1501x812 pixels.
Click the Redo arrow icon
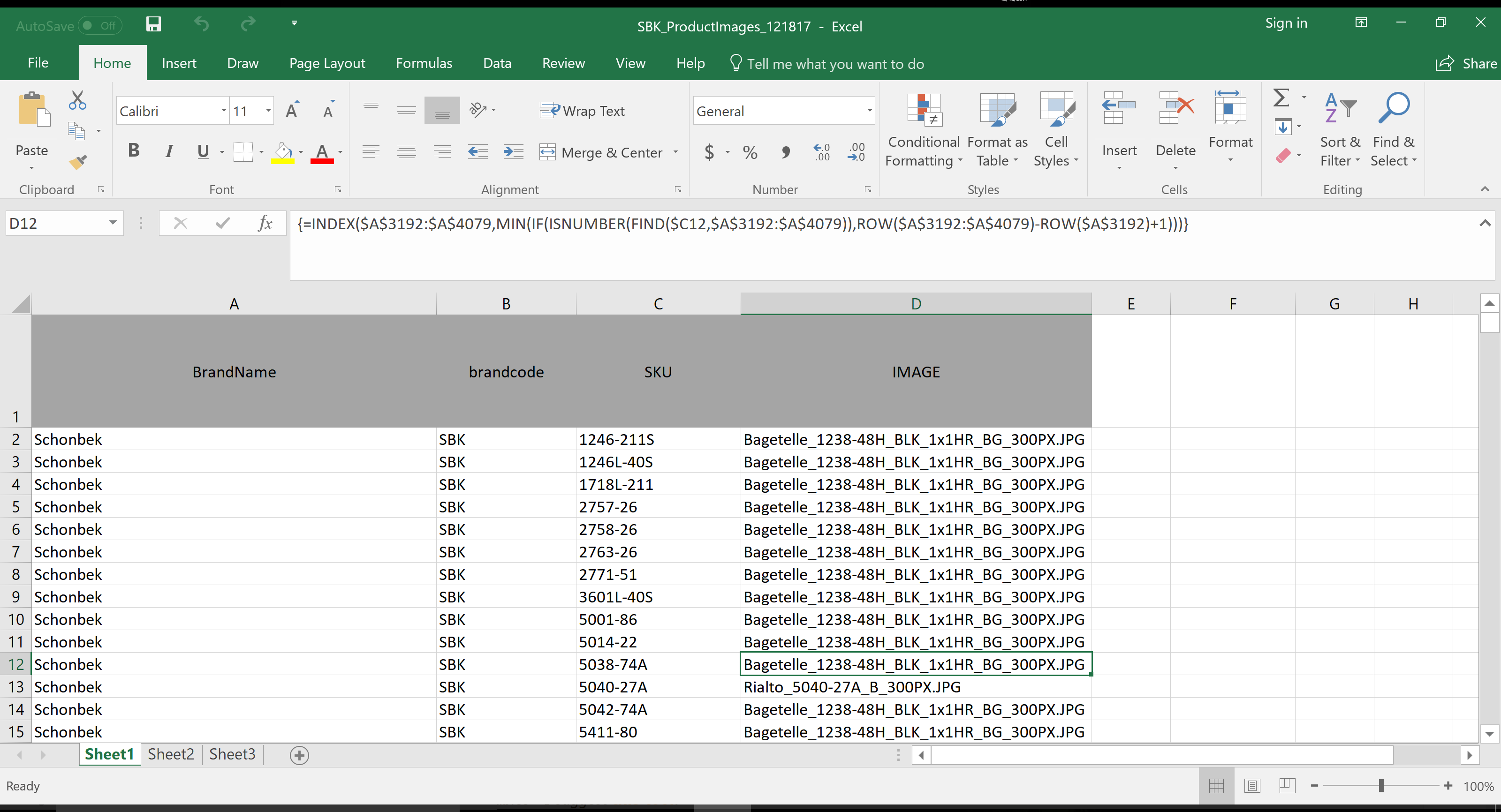pos(248,24)
